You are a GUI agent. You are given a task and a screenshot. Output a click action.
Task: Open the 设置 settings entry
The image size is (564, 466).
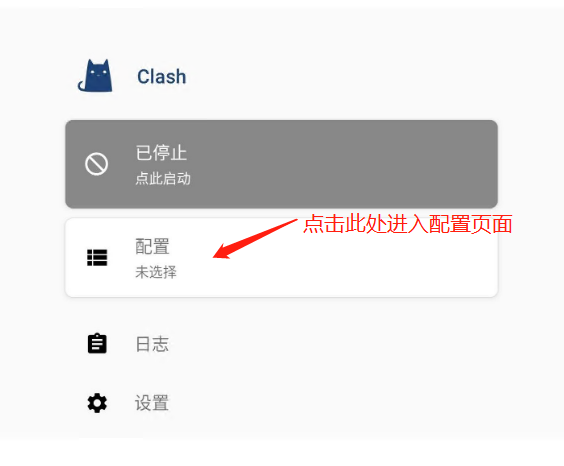pos(152,403)
